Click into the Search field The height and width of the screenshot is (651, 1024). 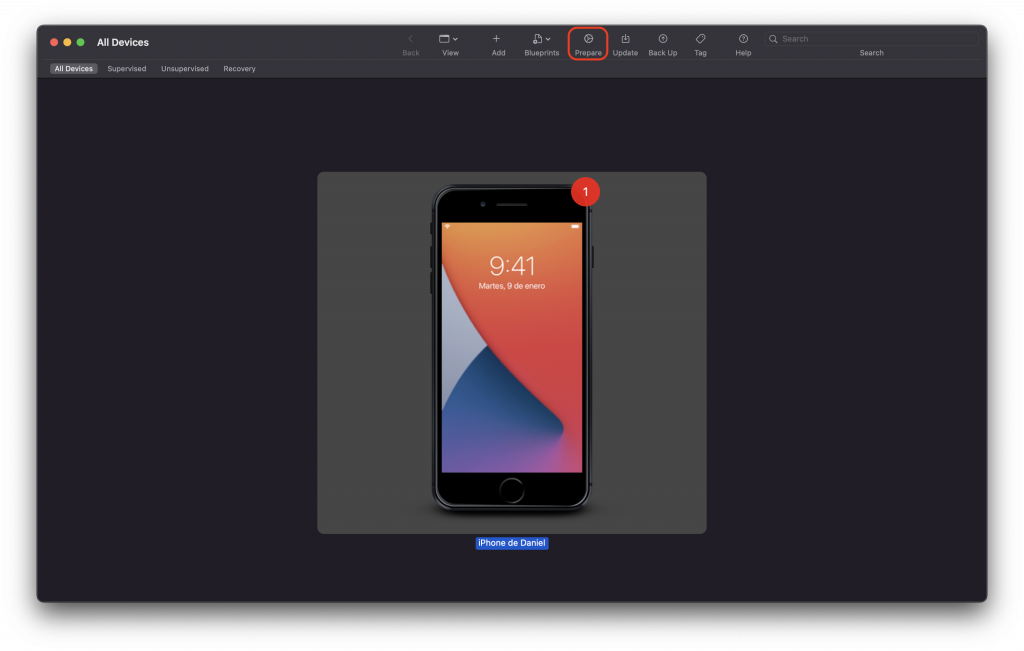[x=872, y=39]
